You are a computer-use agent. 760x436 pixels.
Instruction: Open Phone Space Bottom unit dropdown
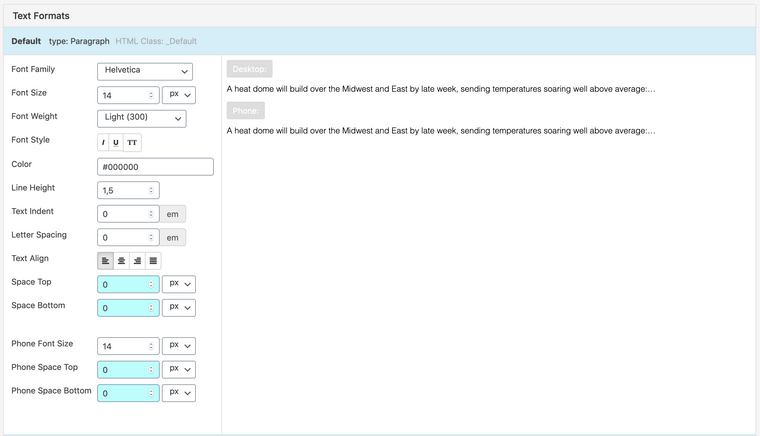pos(178,393)
